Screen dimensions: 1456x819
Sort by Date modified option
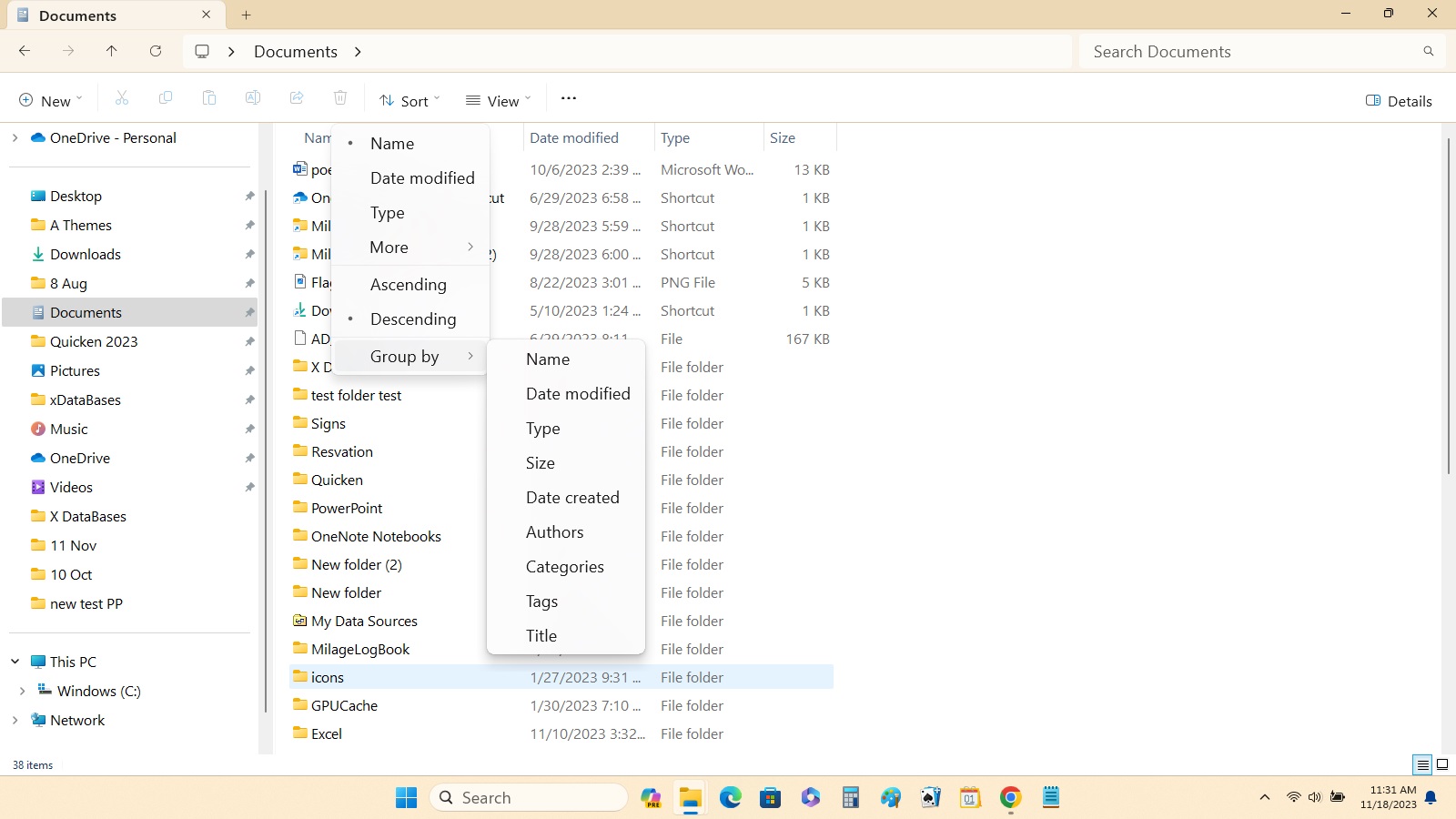pos(422,178)
